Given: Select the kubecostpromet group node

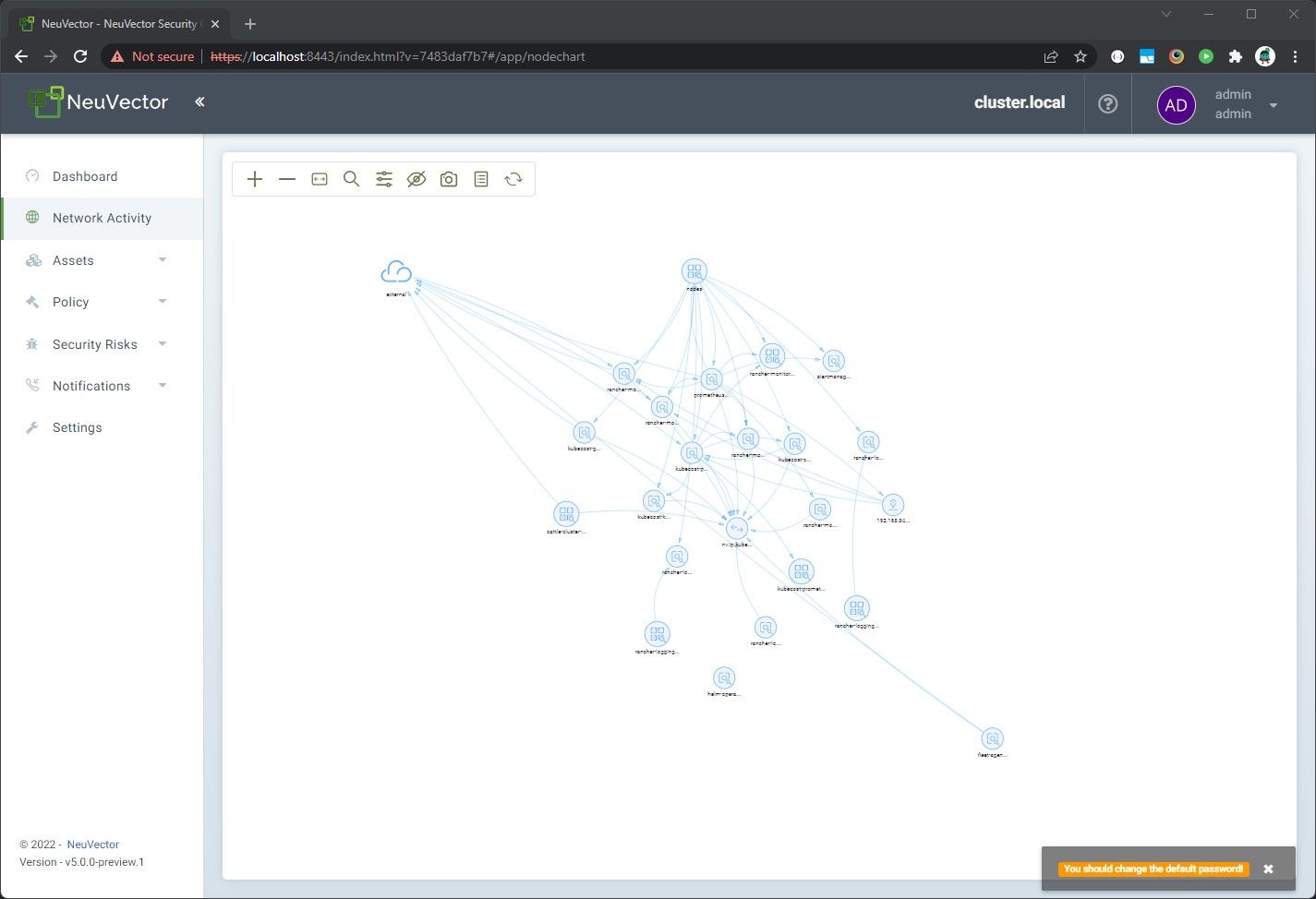Looking at the screenshot, I should coord(802,571).
